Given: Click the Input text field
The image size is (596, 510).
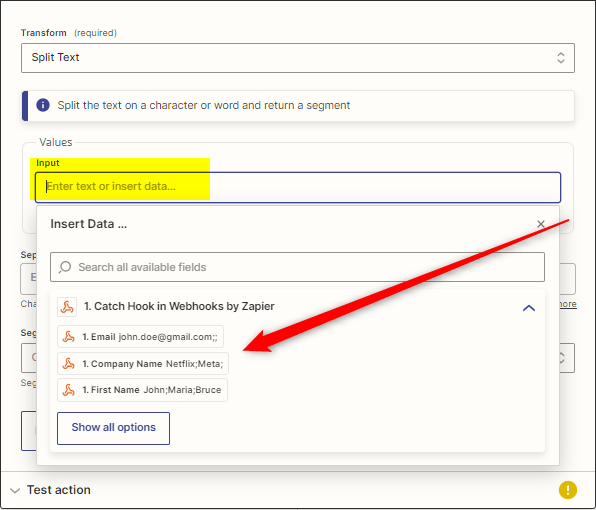Looking at the screenshot, I should pyautogui.click(x=298, y=187).
